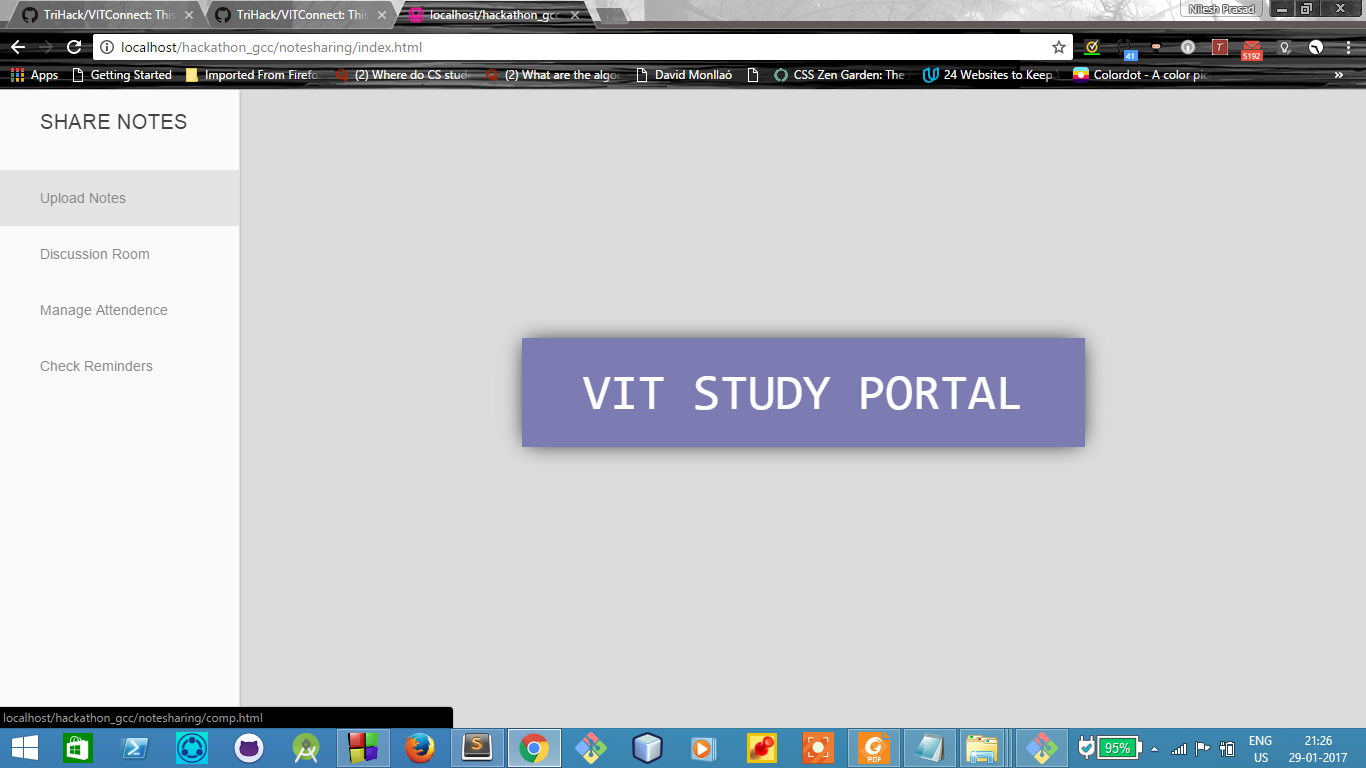
Task: Open the Chrome three-dot menu
Action: click(x=1347, y=47)
